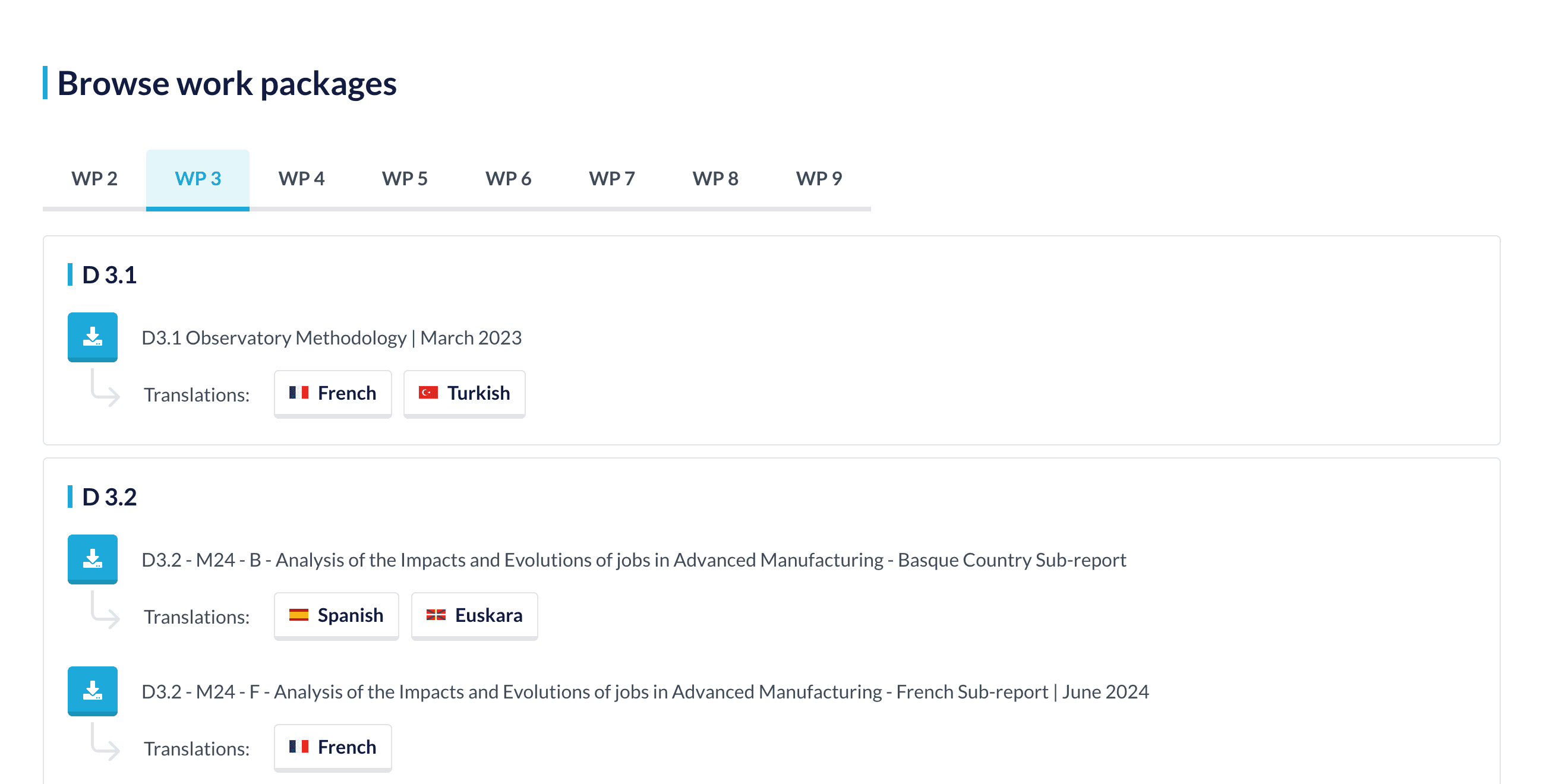Viewport: 1546px width, 784px height.
Task: Open the WP 5 tab
Action: click(405, 179)
